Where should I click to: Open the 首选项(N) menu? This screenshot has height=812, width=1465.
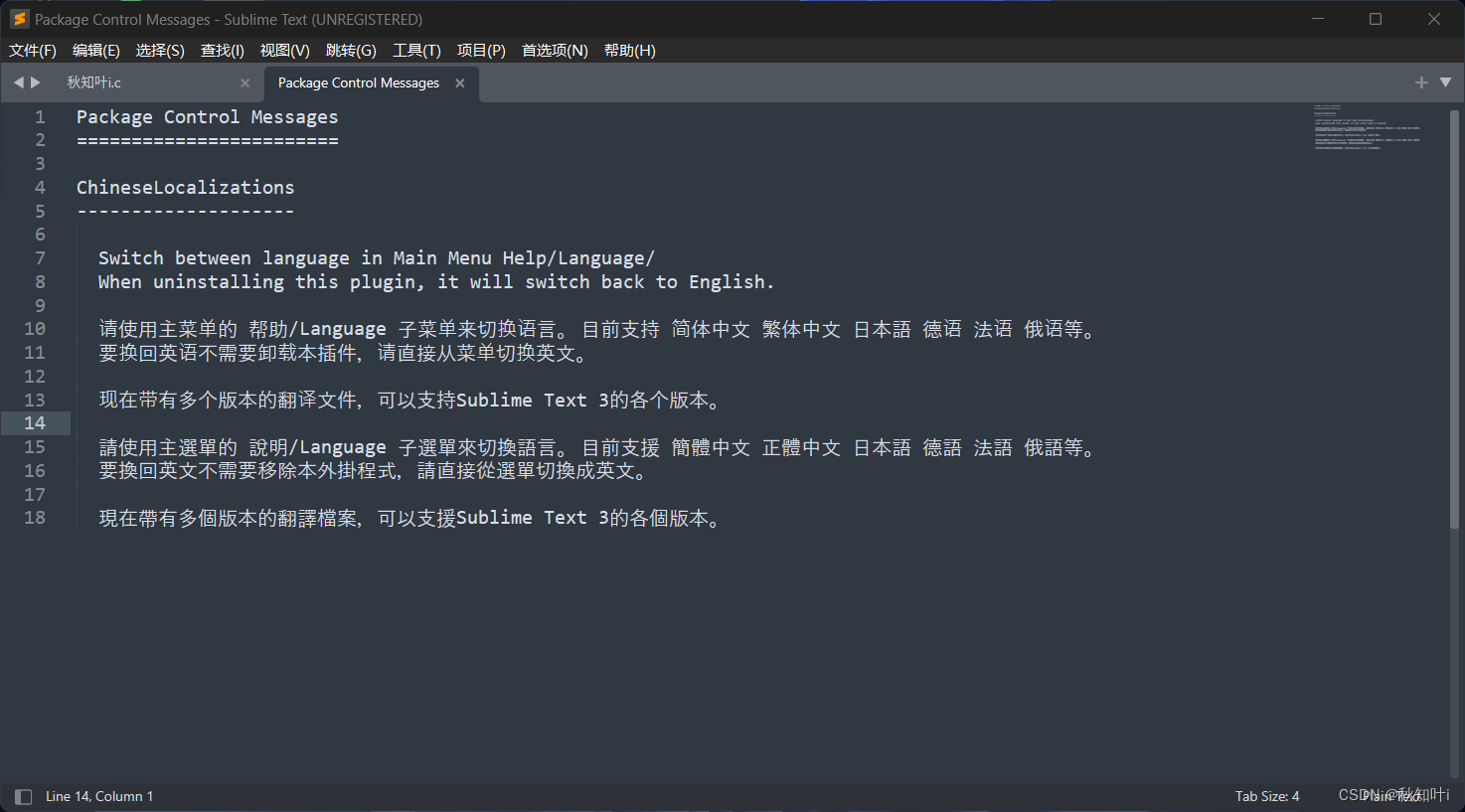(x=555, y=51)
